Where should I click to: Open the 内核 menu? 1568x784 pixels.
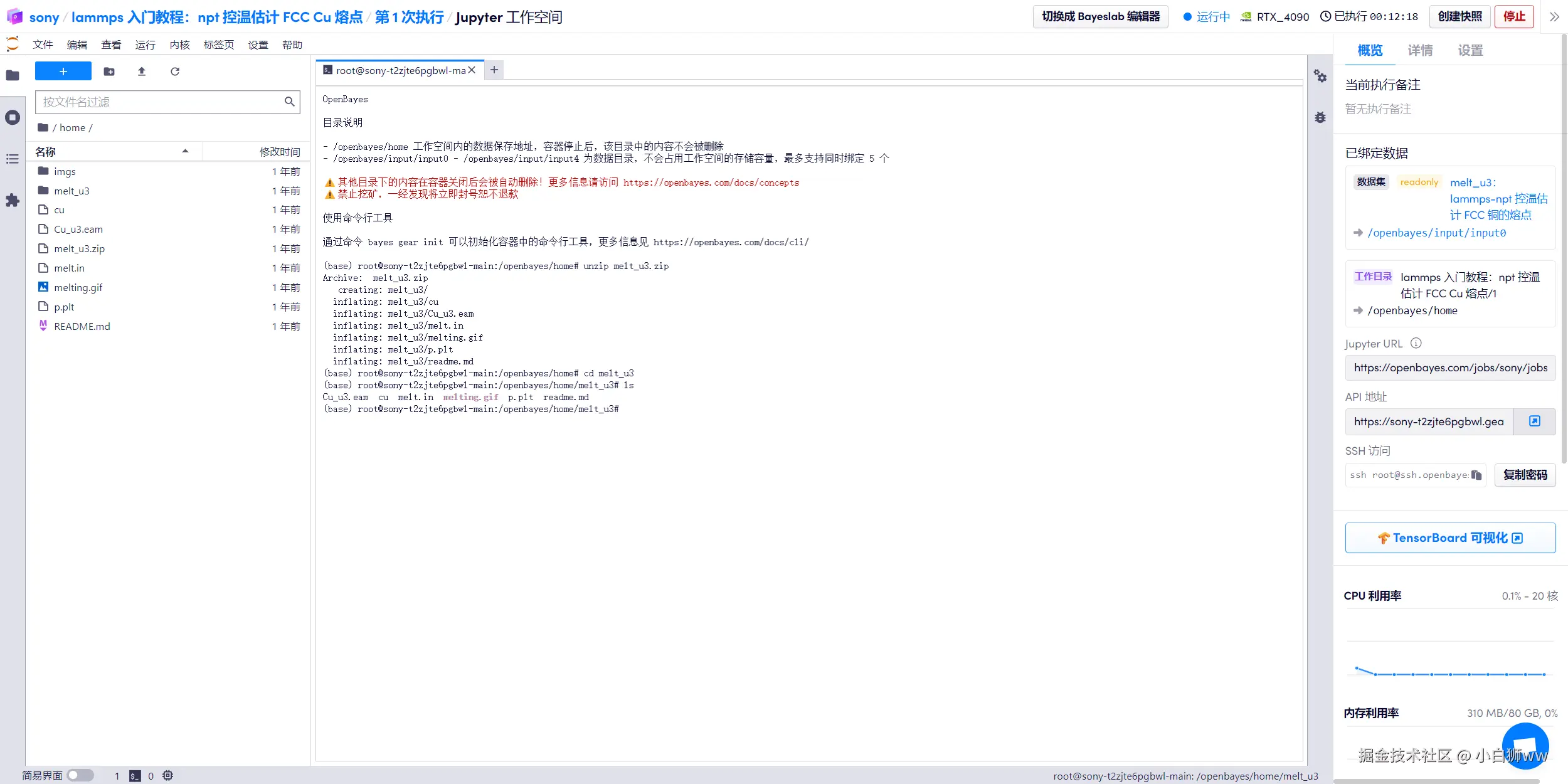(x=179, y=45)
